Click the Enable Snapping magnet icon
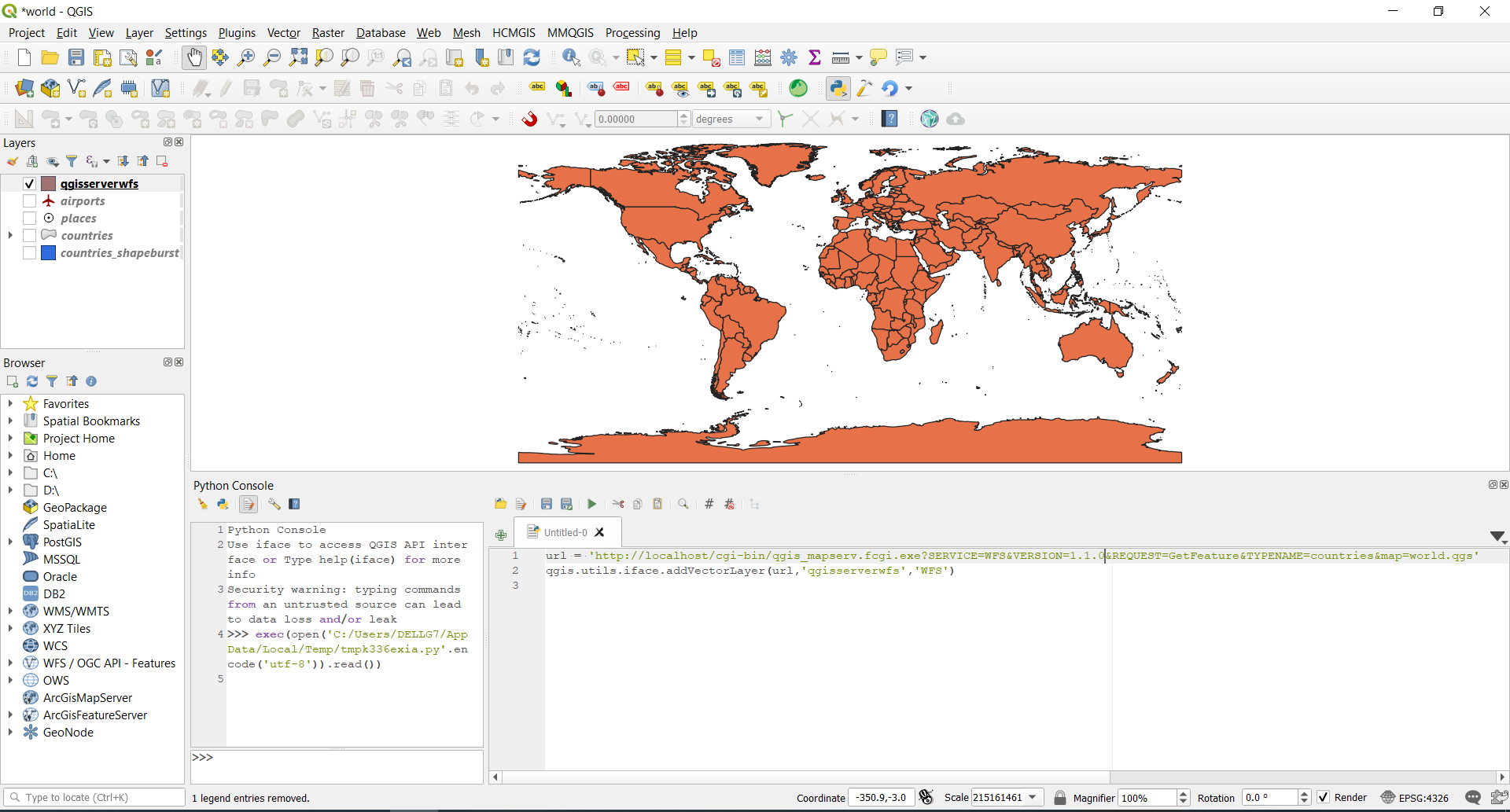The height and width of the screenshot is (812, 1510). click(x=530, y=119)
